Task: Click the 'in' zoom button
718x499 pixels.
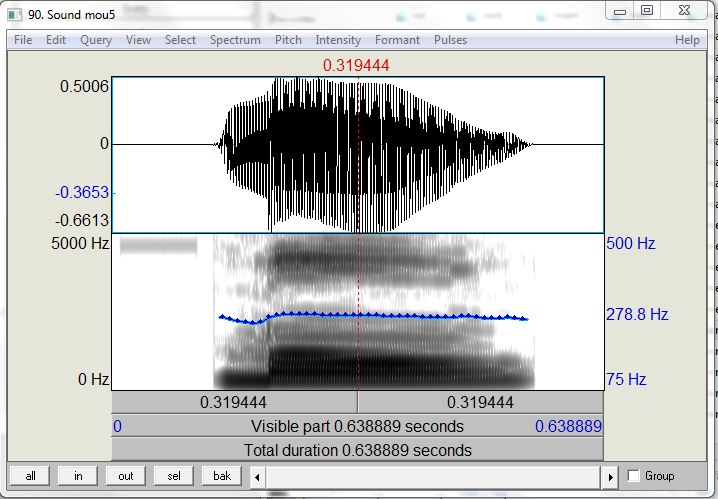Action: click(78, 476)
